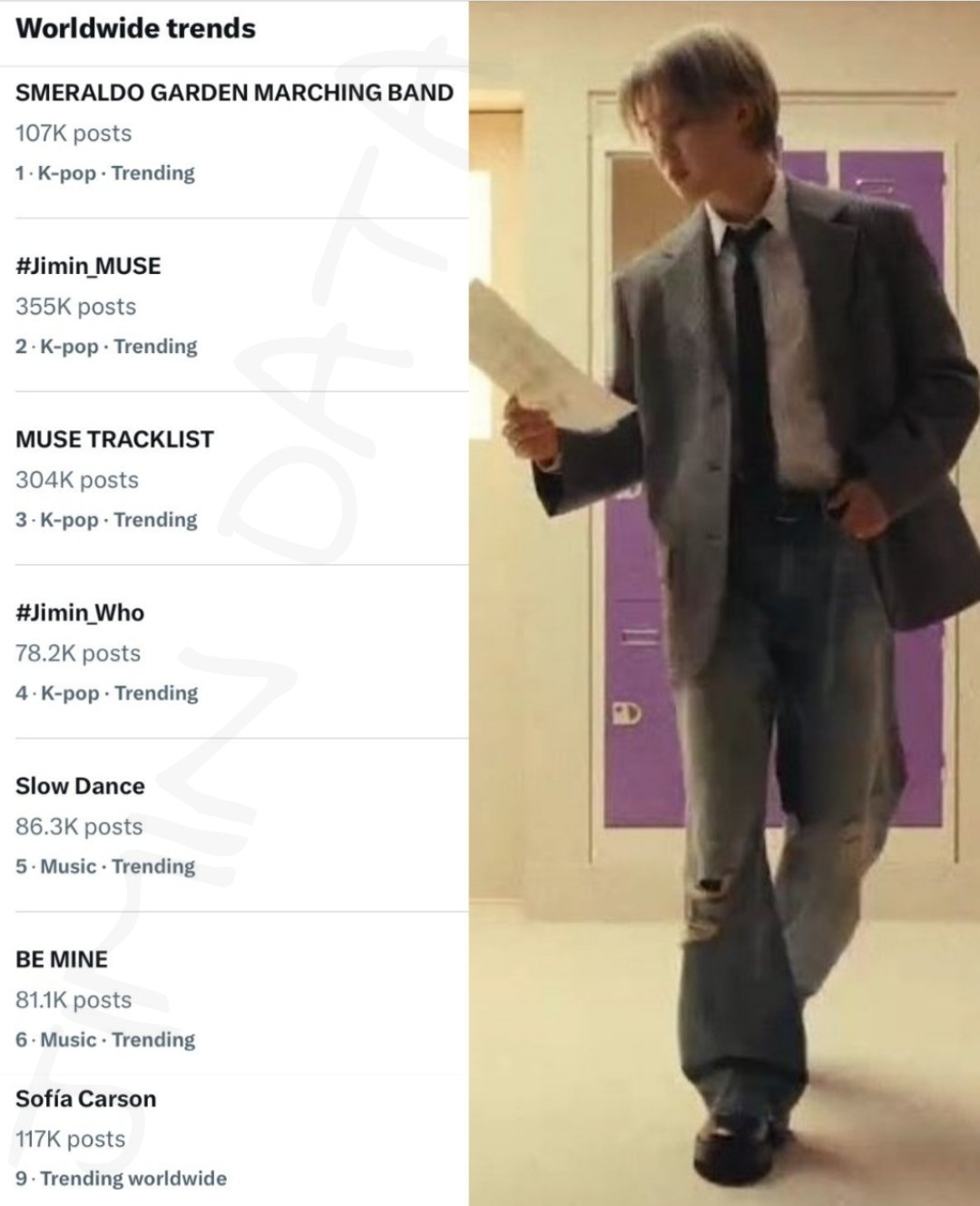Screen dimensions: 980x1206
Task: Click the 355K posts count
Action: click(x=75, y=307)
